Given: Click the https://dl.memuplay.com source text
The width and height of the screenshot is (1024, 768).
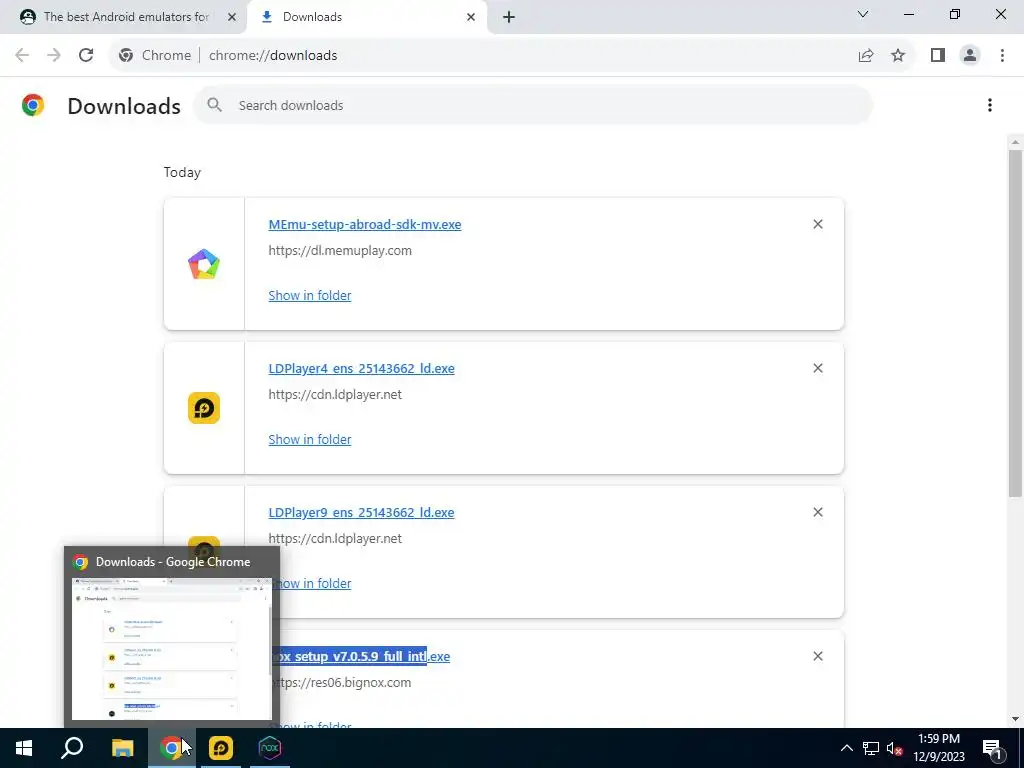Looking at the screenshot, I should 340,251.
